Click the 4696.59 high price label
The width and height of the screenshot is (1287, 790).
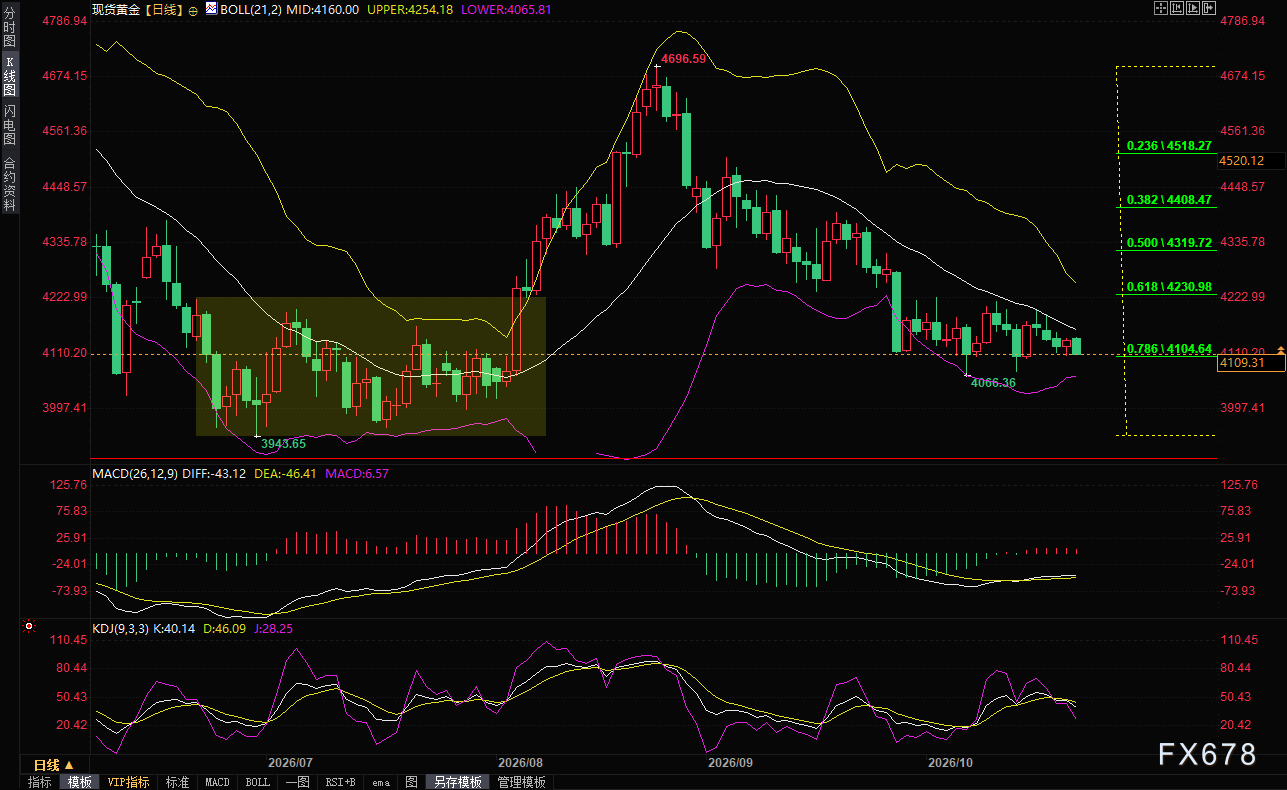click(684, 59)
